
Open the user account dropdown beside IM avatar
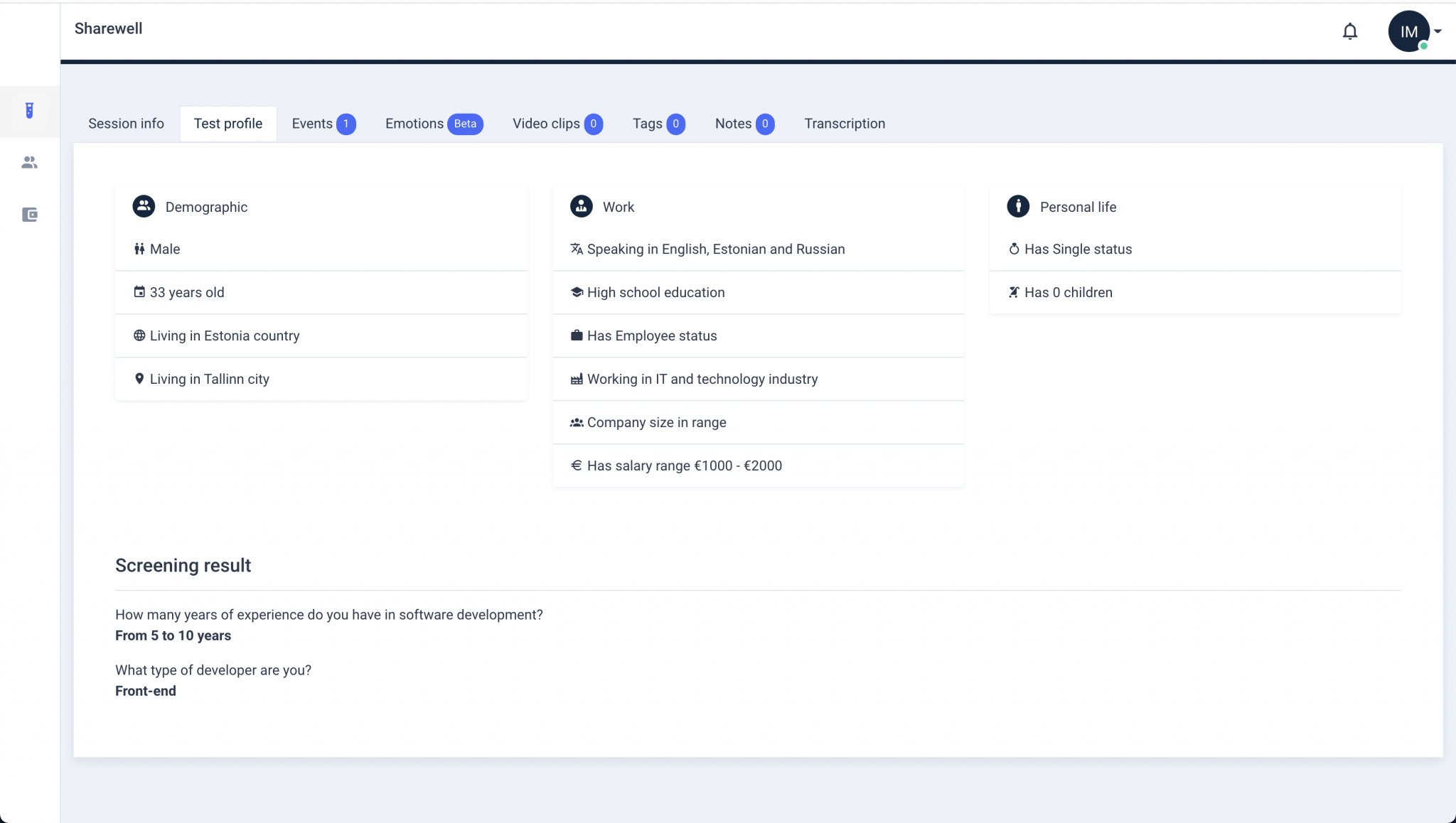(x=1438, y=31)
